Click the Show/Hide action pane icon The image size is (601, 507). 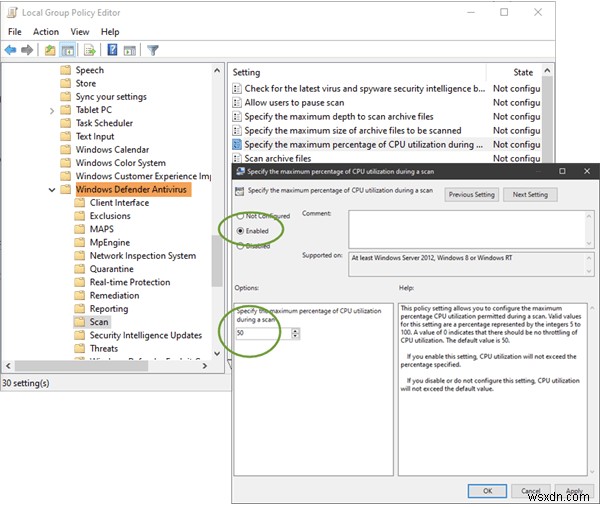click(x=130, y=50)
